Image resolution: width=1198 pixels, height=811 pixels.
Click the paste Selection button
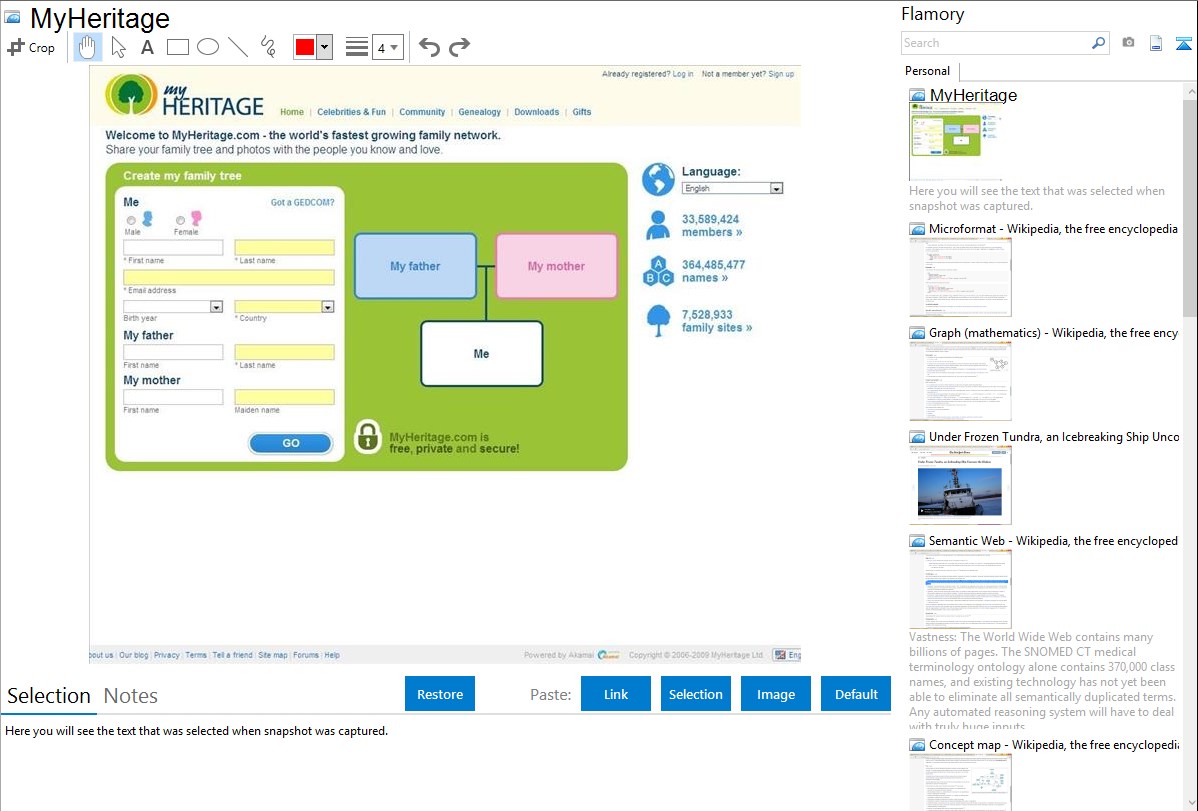tap(695, 694)
